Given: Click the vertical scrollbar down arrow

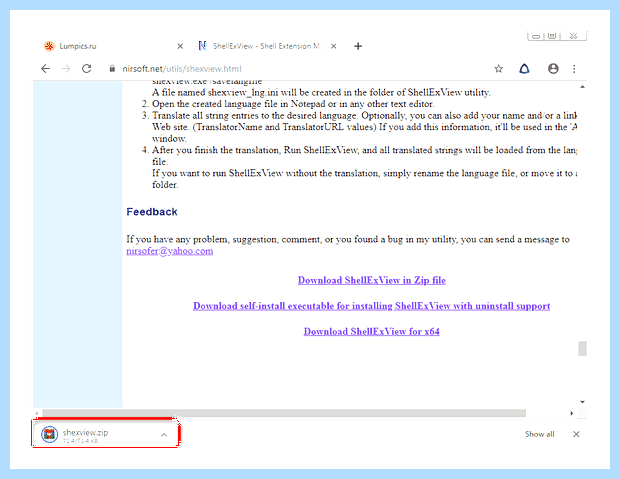Looking at the screenshot, I should 582,402.
